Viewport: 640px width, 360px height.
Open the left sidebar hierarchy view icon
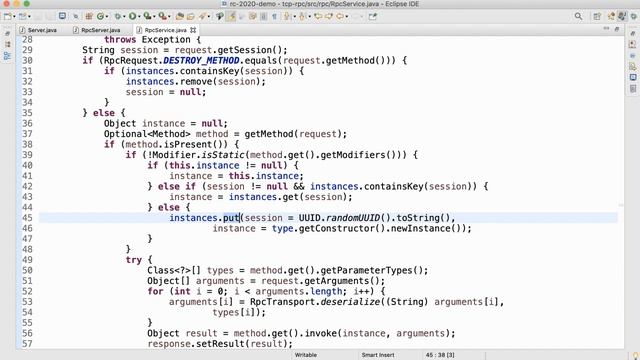point(7,56)
